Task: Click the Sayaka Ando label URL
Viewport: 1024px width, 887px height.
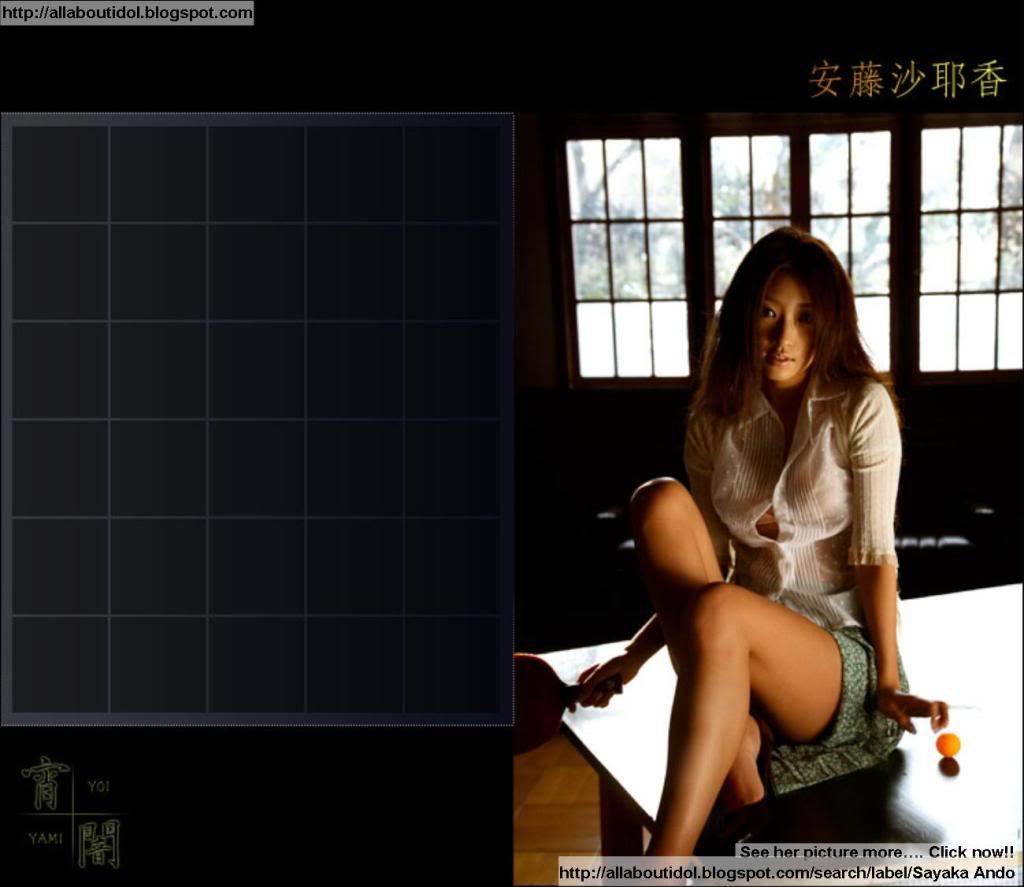Action: pyautogui.click(x=787, y=873)
